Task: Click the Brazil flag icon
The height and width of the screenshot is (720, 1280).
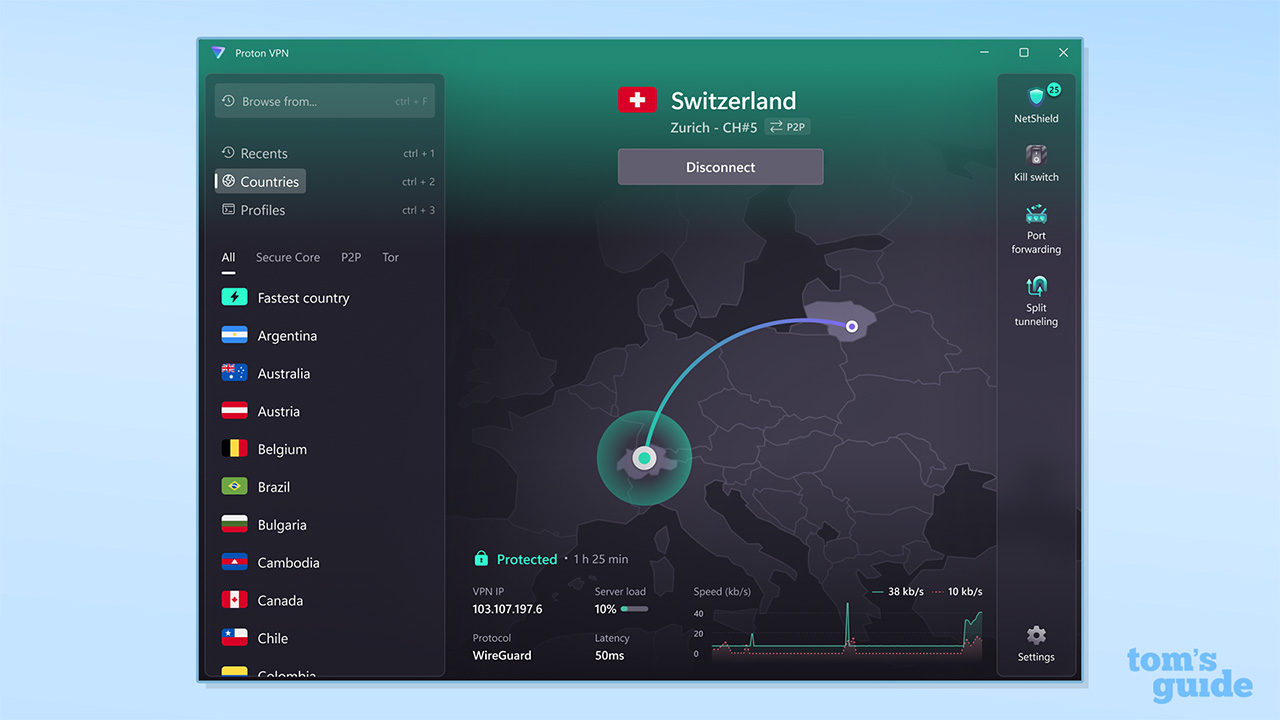Action: tap(234, 487)
